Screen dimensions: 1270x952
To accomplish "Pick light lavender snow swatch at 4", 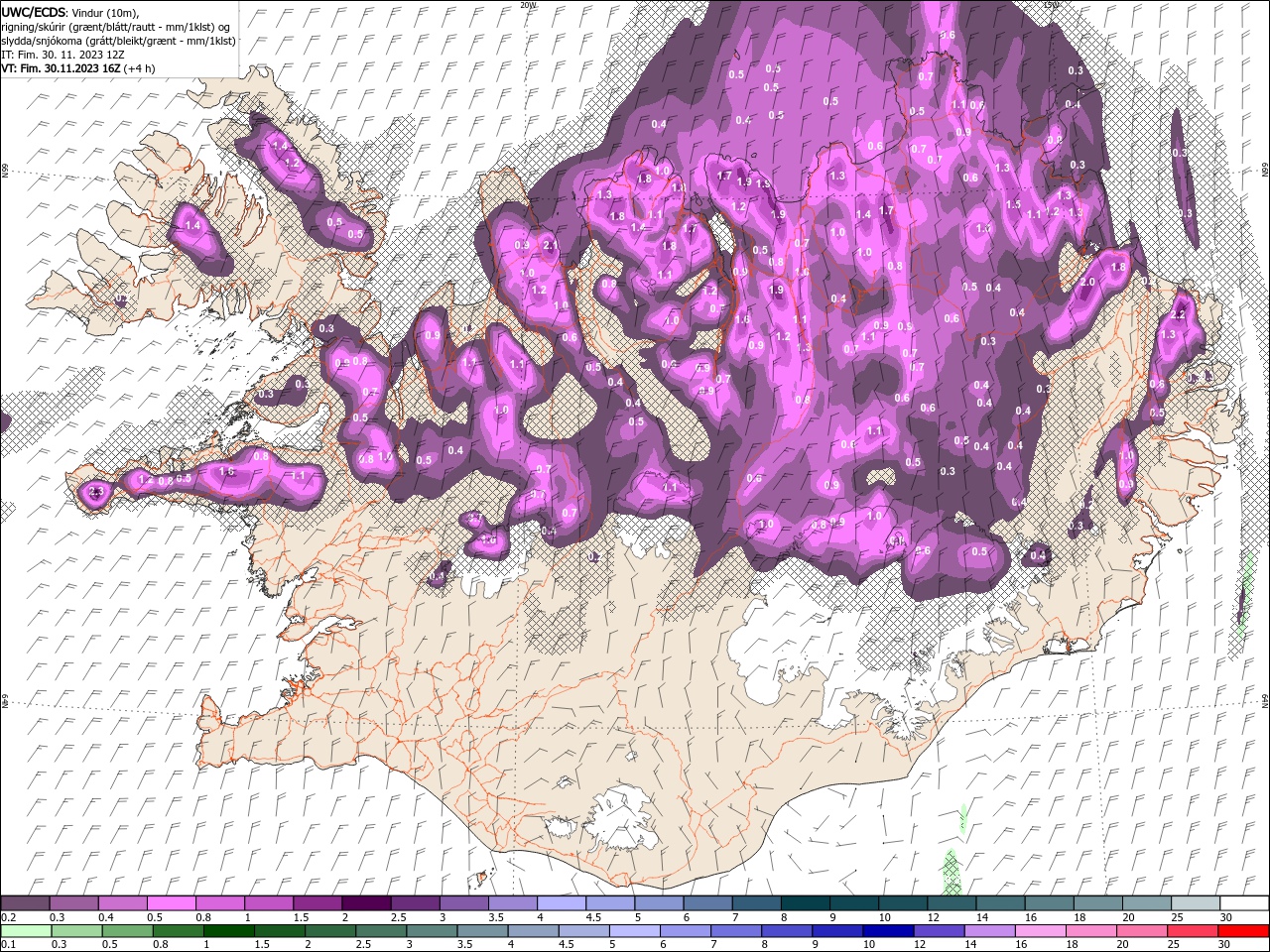I will pyautogui.click(x=561, y=903).
